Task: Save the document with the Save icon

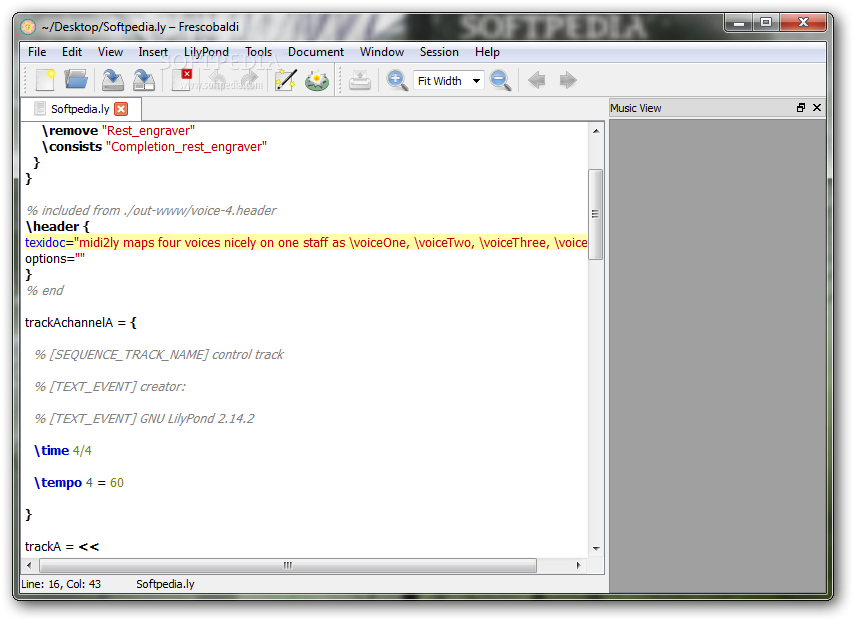Action: 113,80
